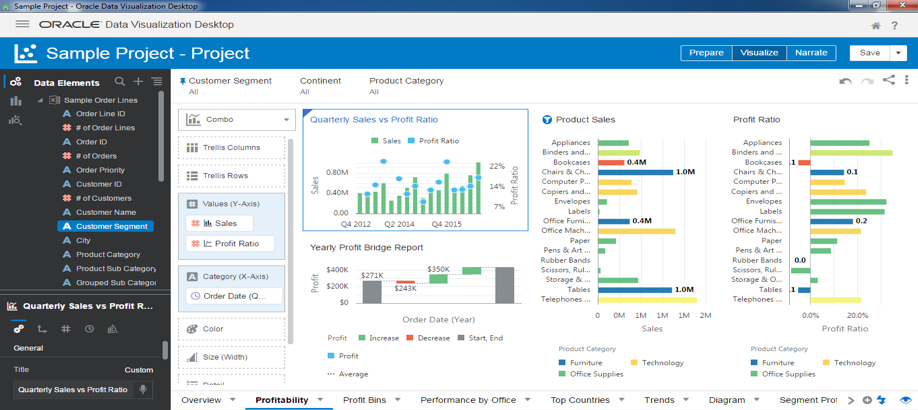Open the Combo chart type dropdown
The width and height of the screenshot is (918, 410).
coord(237,119)
